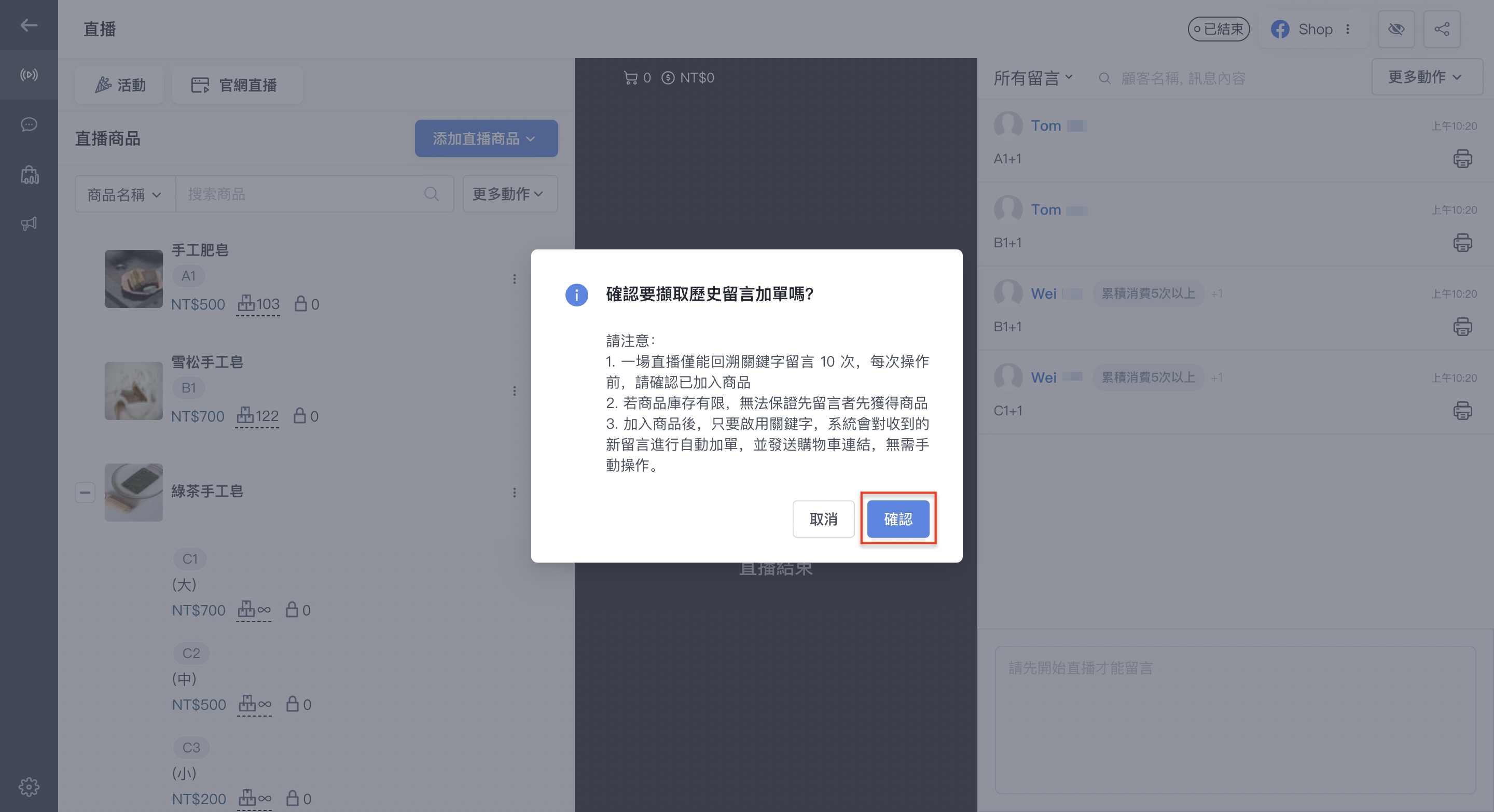Click the 搜索商品 search field
The width and height of the screenshot is (1494, 812).
314,194
